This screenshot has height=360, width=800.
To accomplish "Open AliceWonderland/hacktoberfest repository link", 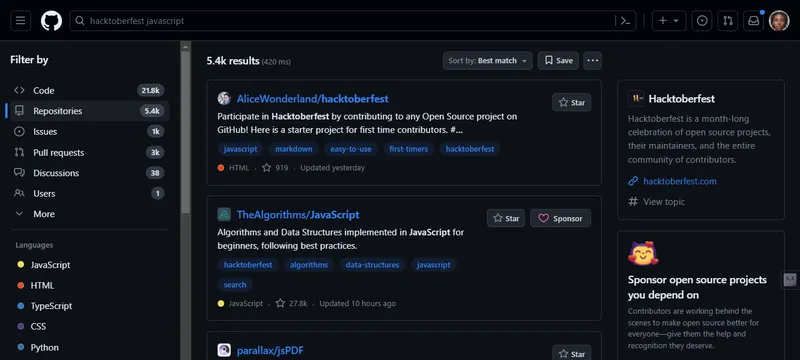I will (312, 99).
